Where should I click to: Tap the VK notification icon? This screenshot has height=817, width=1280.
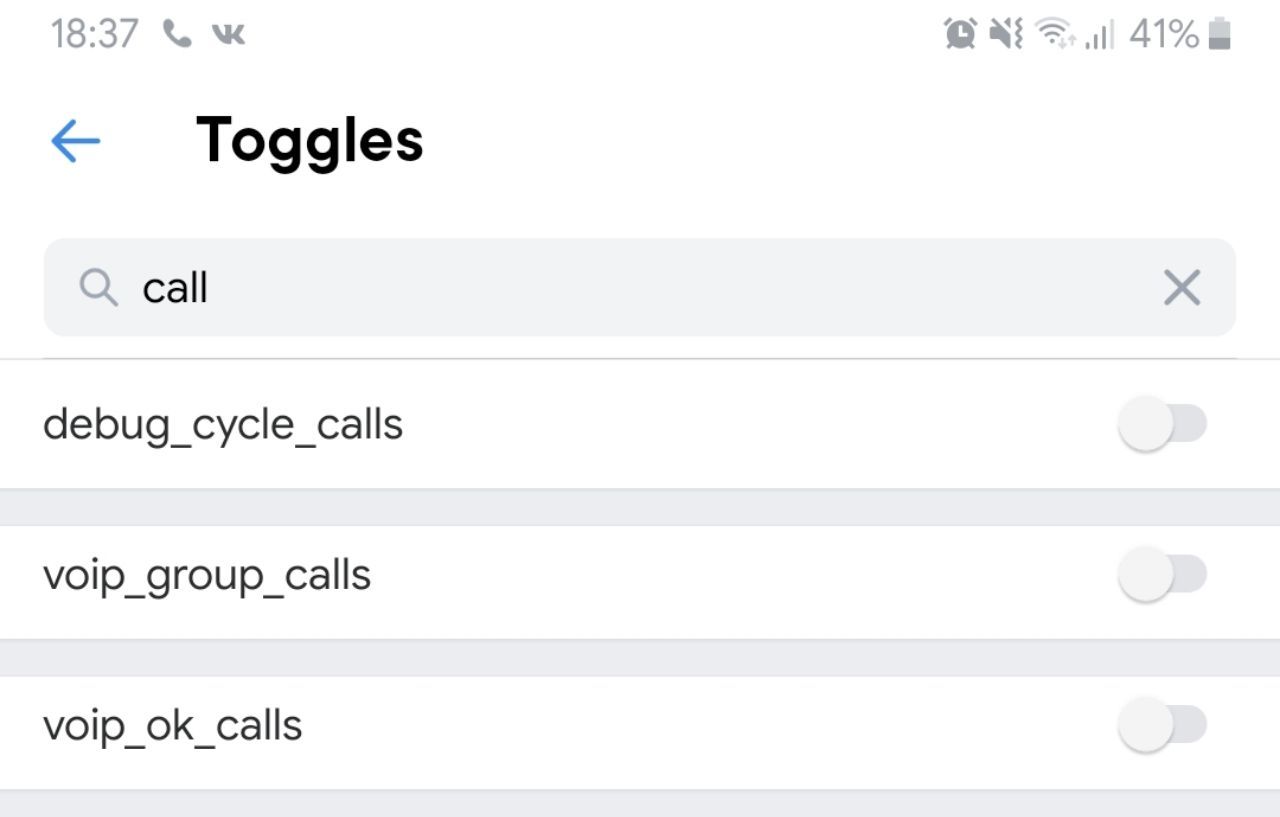pyautogui.click(x=228, y=36)
